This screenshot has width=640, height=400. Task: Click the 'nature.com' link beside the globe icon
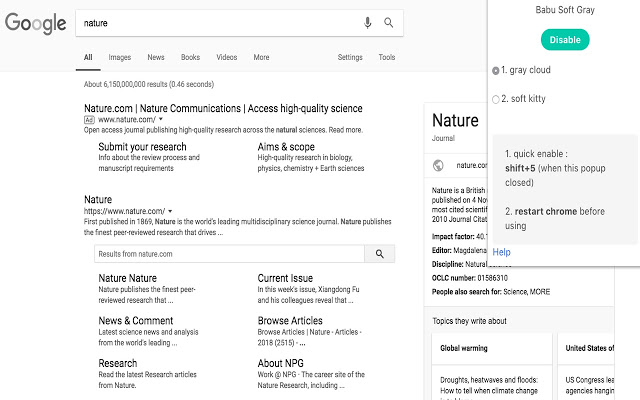(x=472, y=165)
